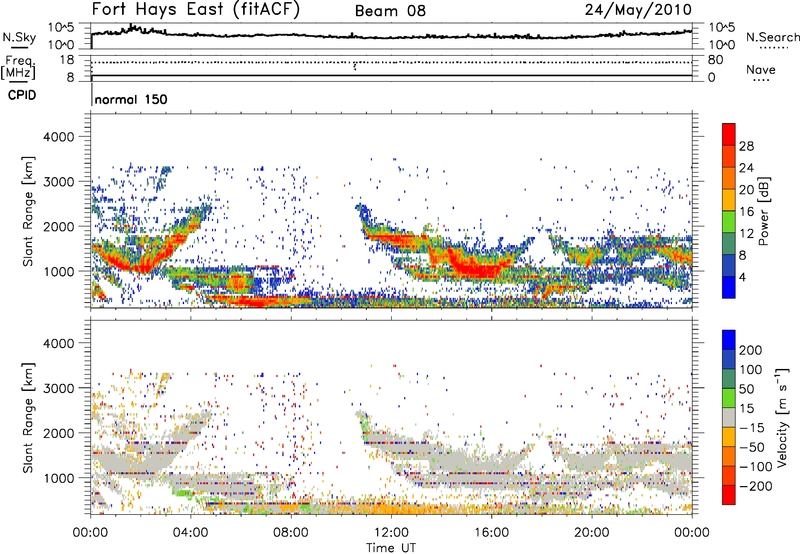Select the 'normal 150' CPID text
This screenshot has width=800, height=554.
(x=131, y=99)
